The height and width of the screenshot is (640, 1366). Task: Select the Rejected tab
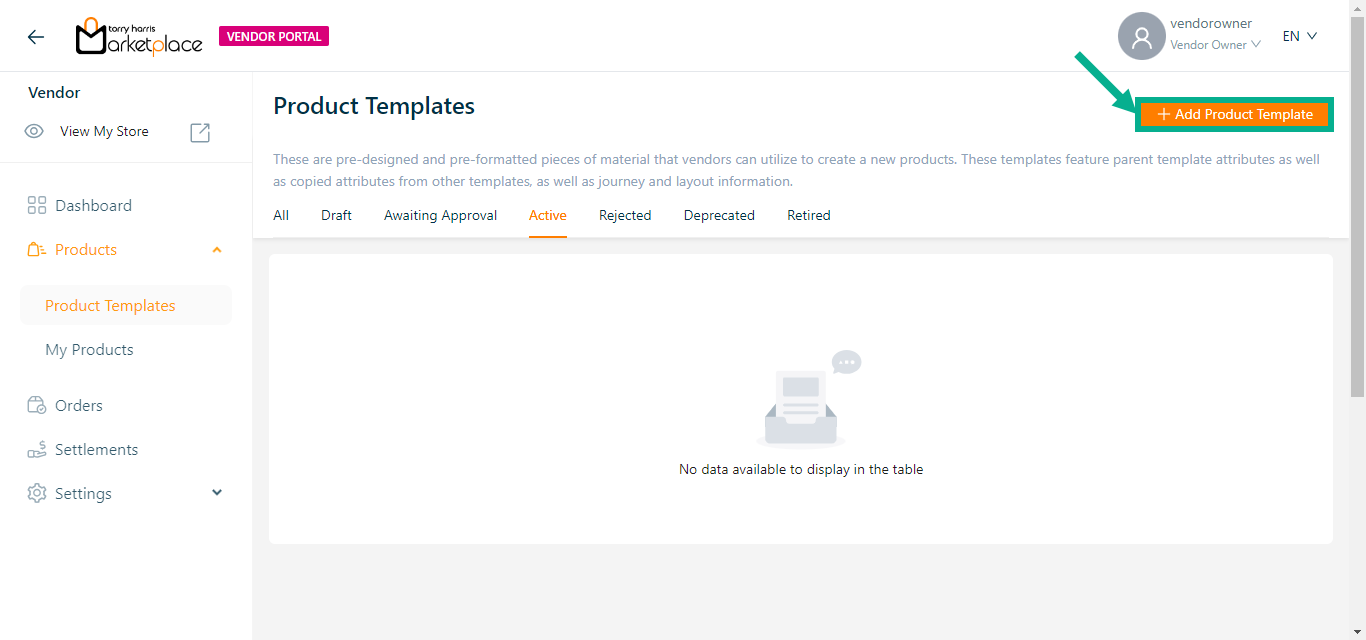(625, 216)
